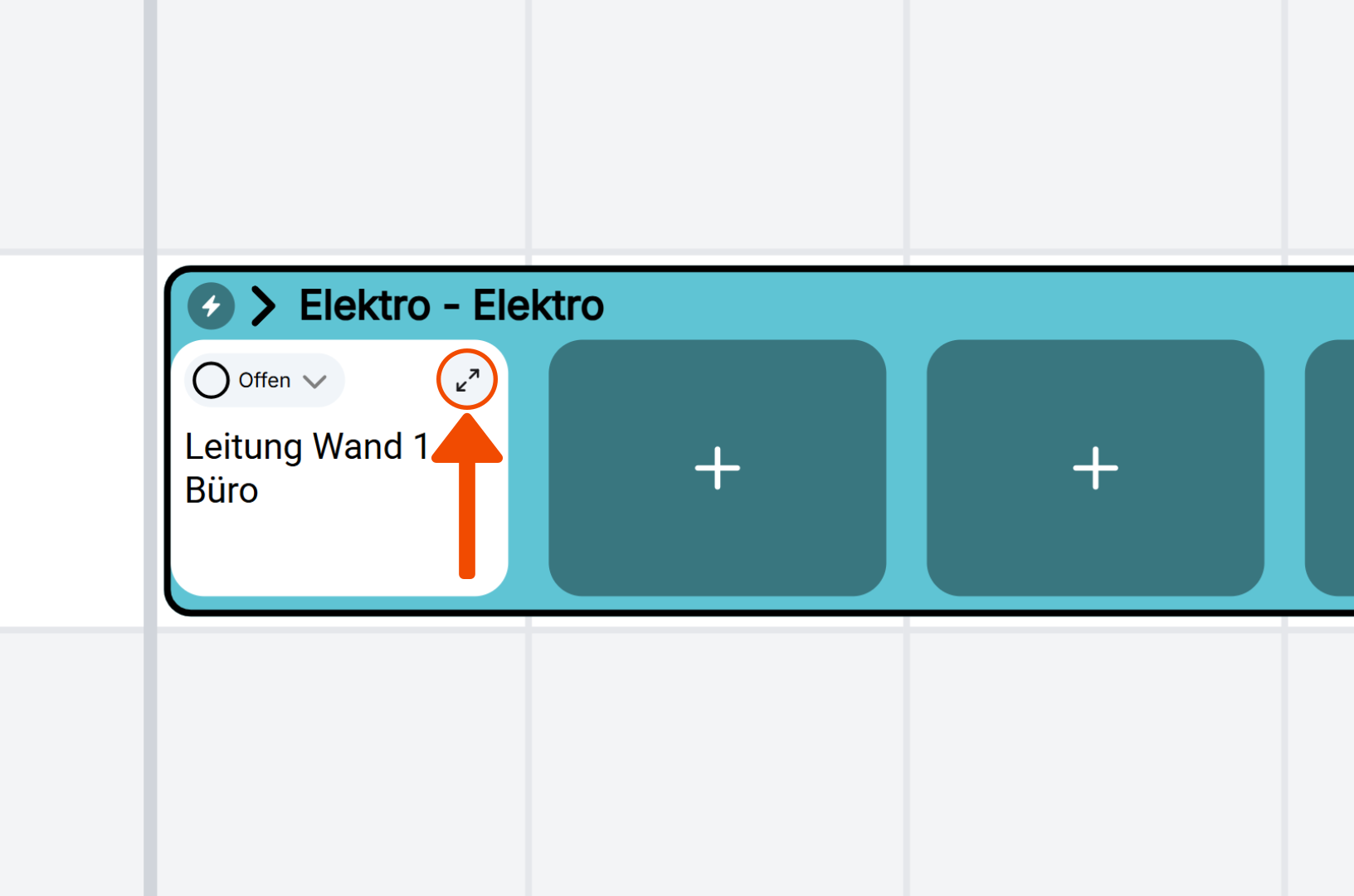Select the empty grid cell above Leitung card

[342, 124]
